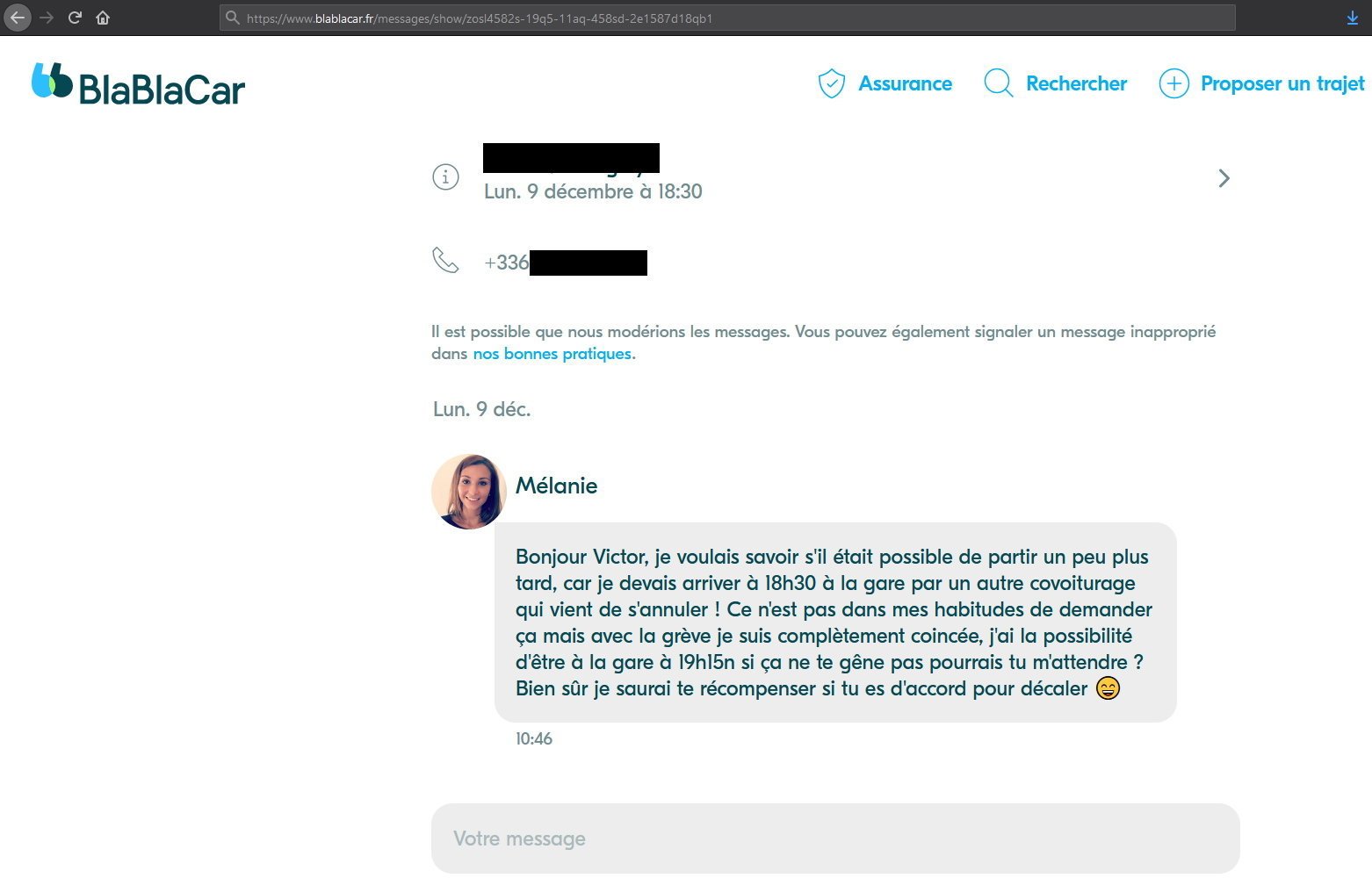View Mélanie's profile photo
Screen dimensions: 1372x878
[469, 492]
